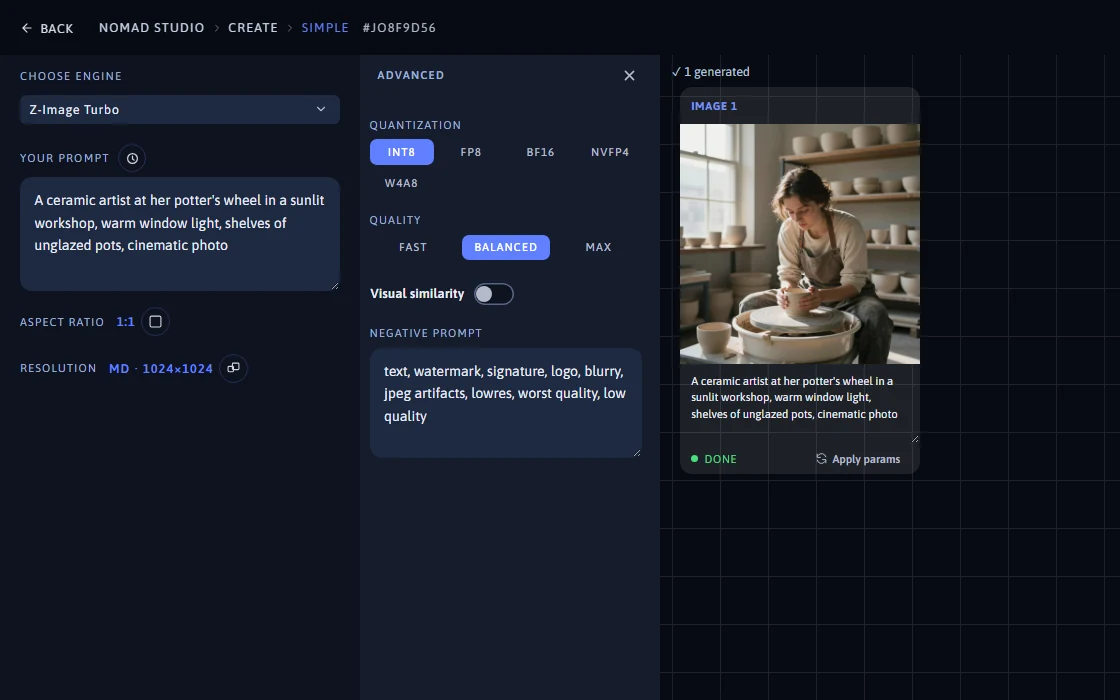1120x700 pixels.
Task: Click the BACK button label
Action: coord(56,29)
